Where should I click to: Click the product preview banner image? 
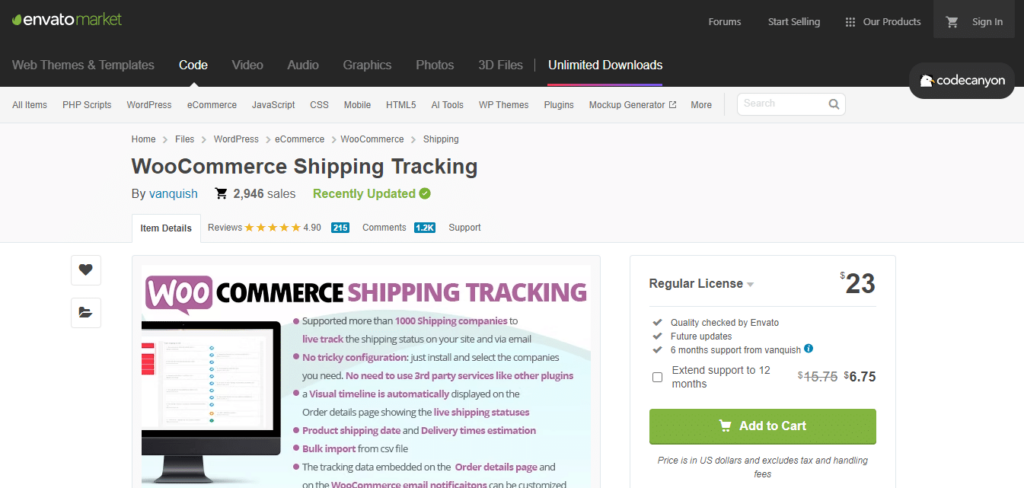(366, 376)
